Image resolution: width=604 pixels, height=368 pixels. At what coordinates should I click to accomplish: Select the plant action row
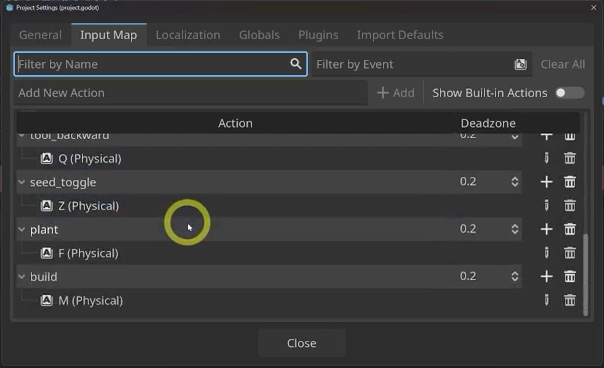(x=269, y=229)
